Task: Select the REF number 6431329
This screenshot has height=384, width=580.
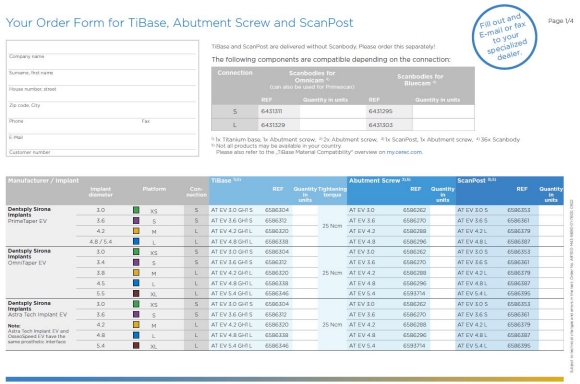Action: click(x=273, y=125)
